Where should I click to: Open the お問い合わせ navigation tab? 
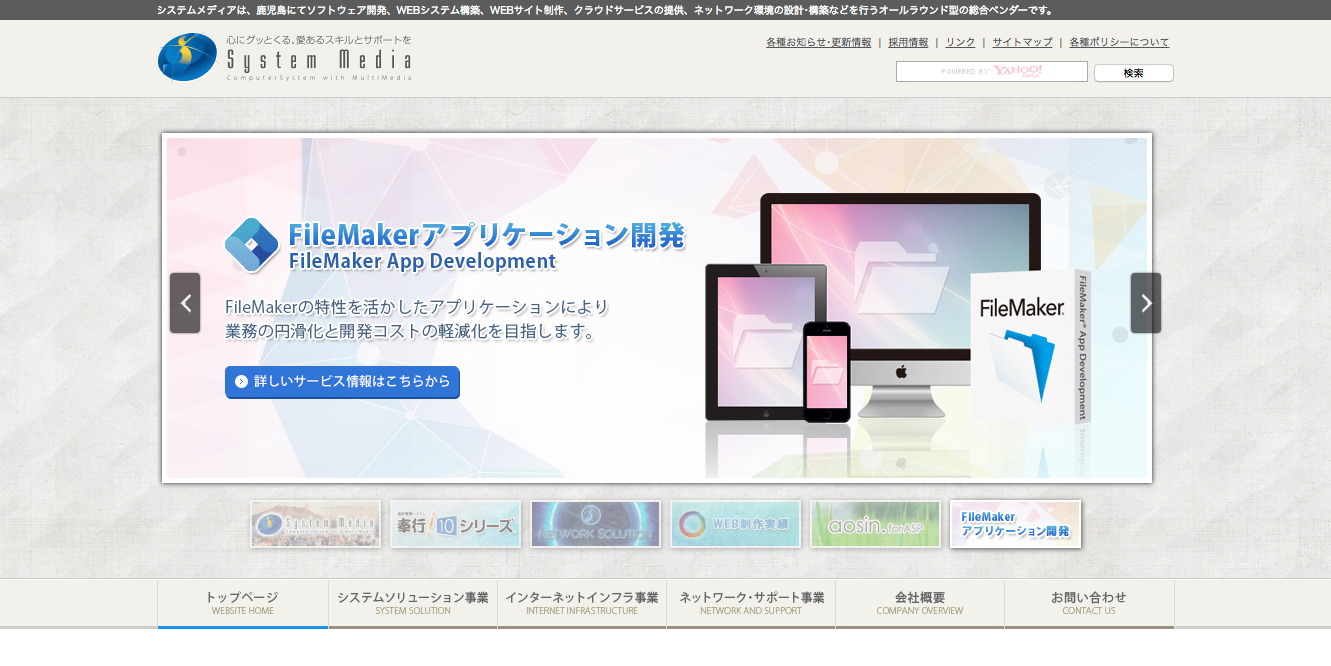1089,603
